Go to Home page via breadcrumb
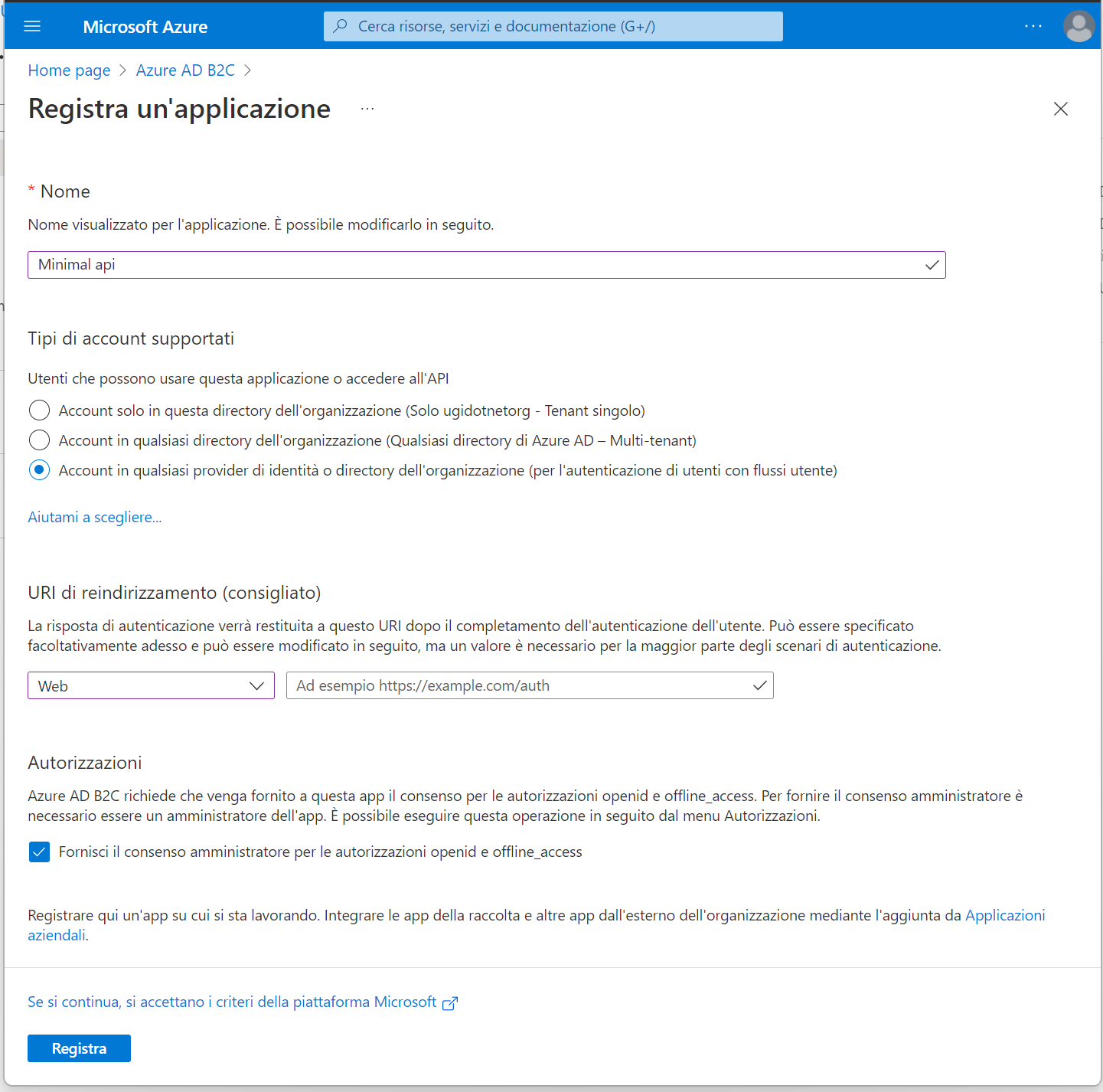Screen dimensions: 1103x1092 pyautogui.click(x=69, y=70)
